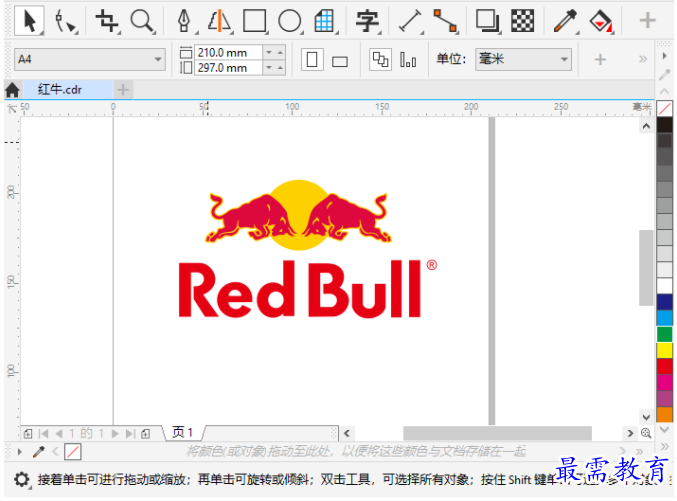
Task: Select the Text tool (字)
Action: click(x=367, y=21)
